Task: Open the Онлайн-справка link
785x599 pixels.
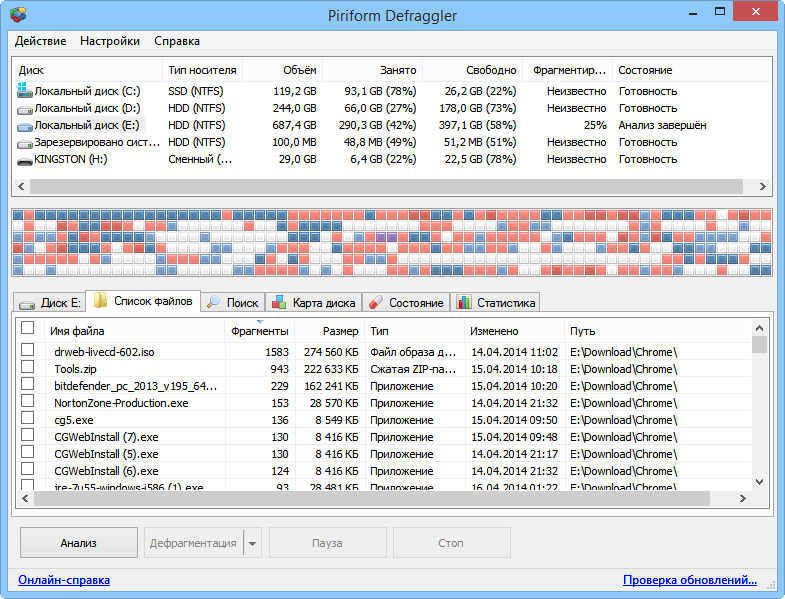Action: (x=64, y=580)
